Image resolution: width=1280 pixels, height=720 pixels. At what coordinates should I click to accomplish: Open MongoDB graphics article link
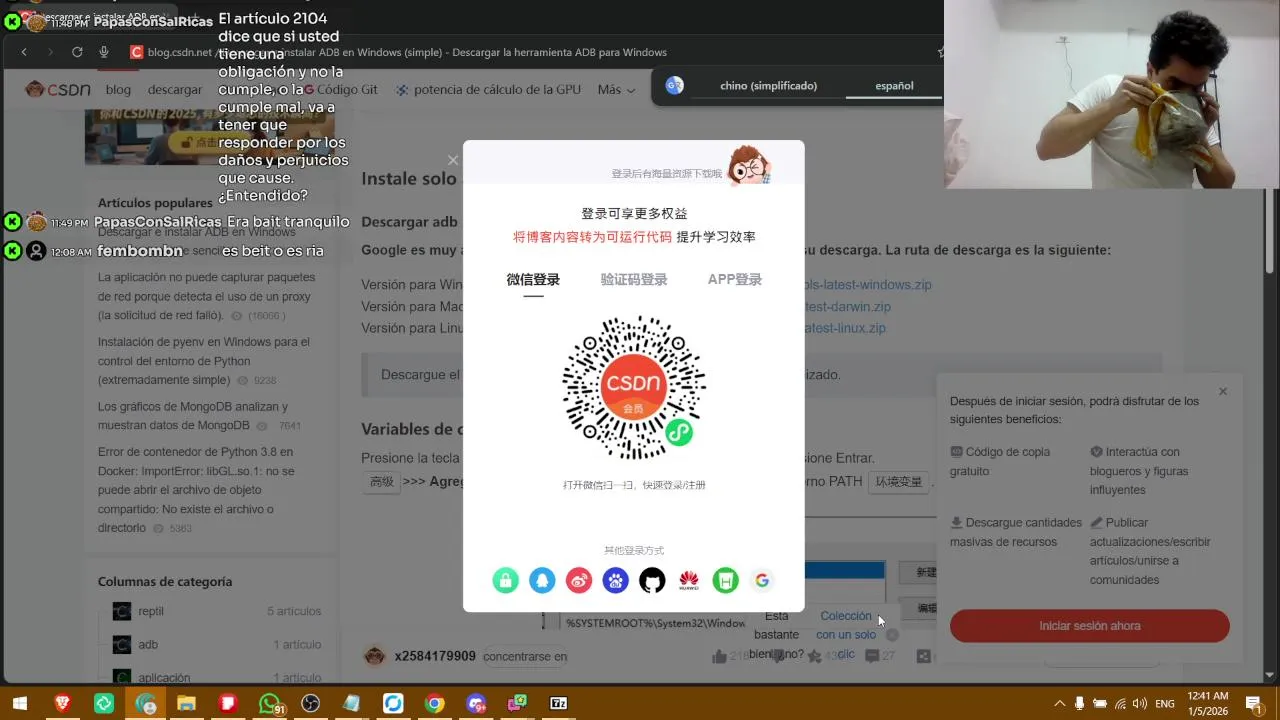pos(193,416)
